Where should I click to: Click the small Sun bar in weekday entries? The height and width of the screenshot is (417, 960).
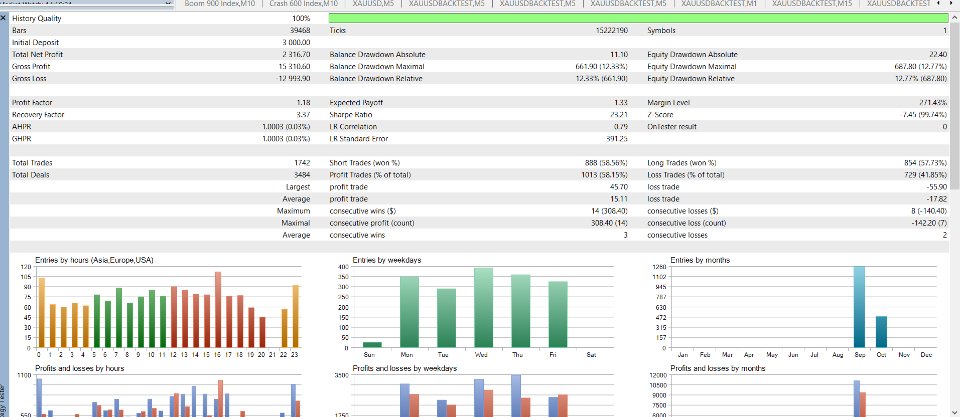pyautogui.click(x=372, y=345)
